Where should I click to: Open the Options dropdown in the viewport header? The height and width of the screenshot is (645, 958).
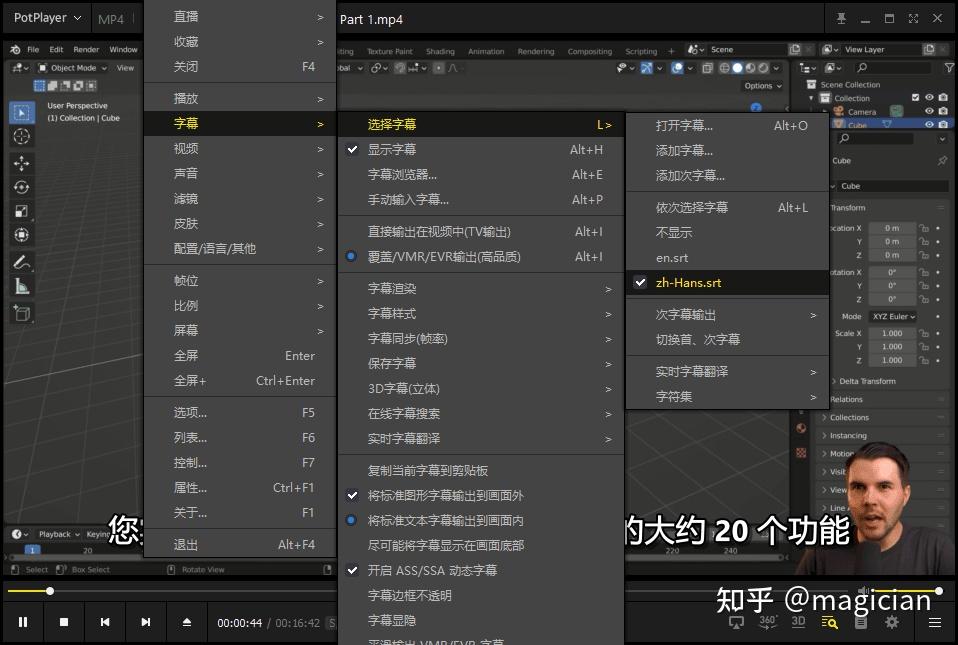[761, 86]
